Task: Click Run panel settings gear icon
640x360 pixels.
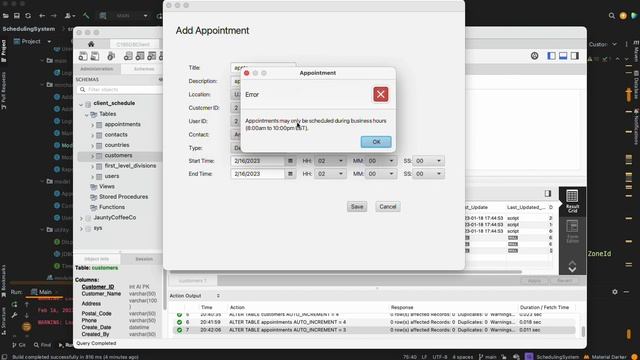Action: click(x=615, y=292)
